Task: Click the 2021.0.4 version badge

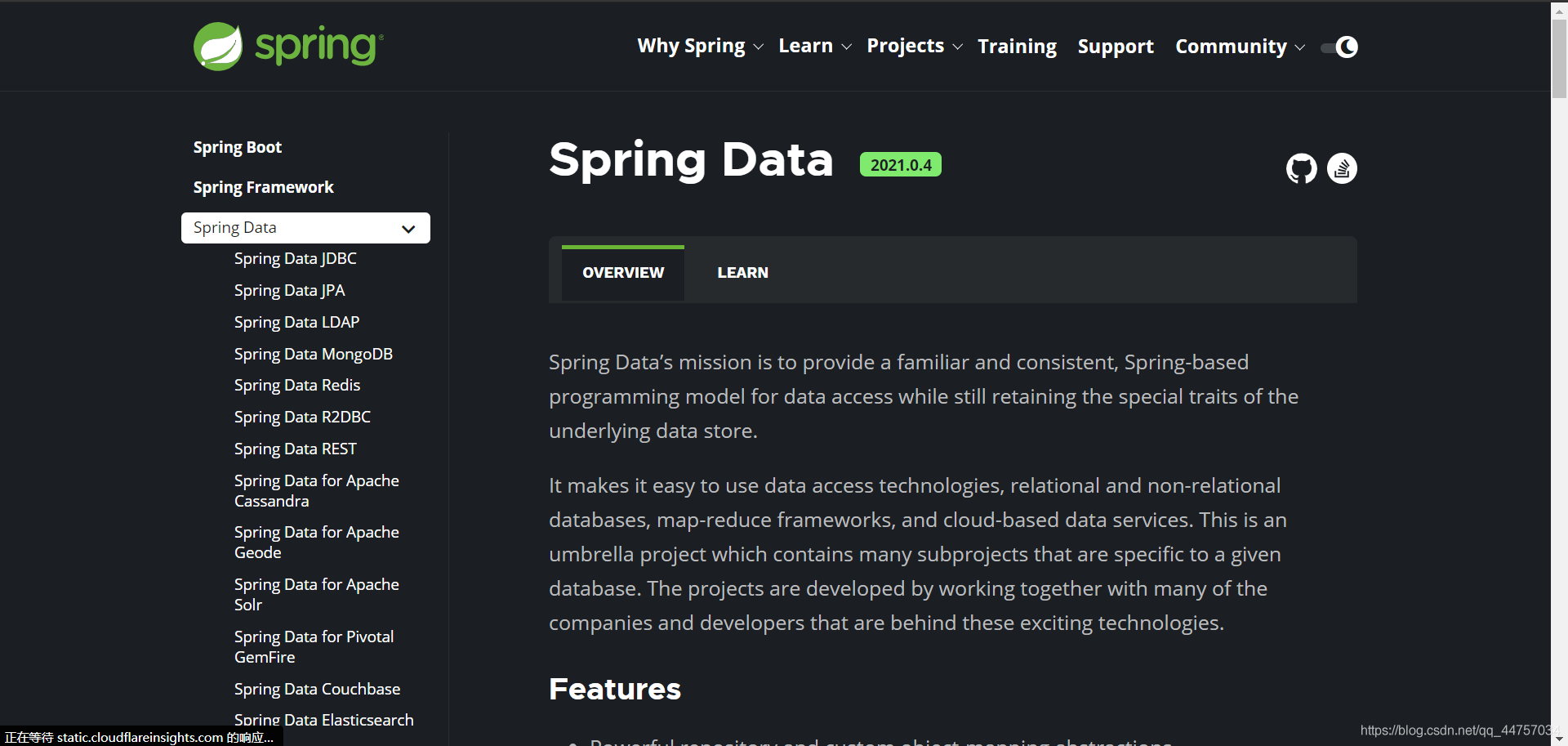Action: 901,165
